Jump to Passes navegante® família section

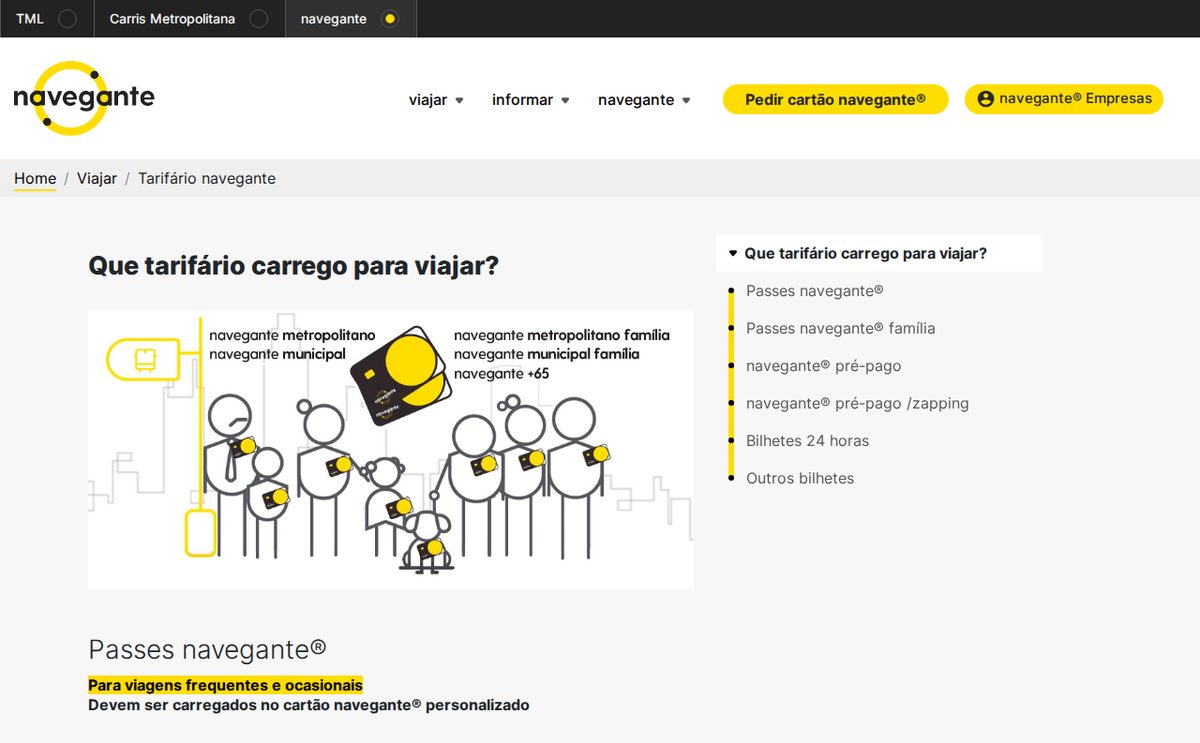pos(841,328)
